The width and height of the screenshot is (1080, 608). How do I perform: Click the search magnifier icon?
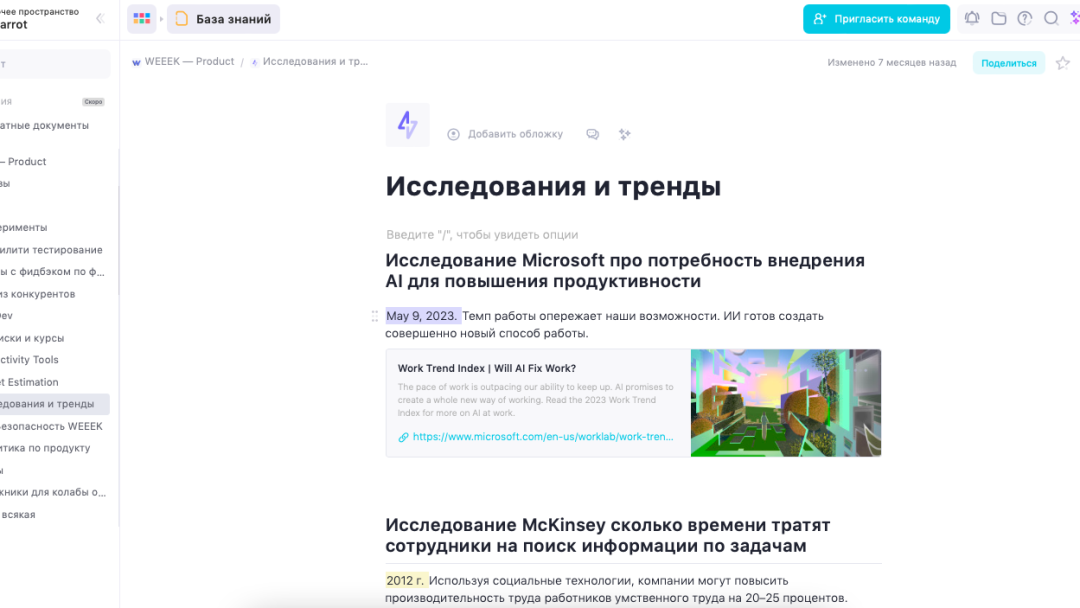point(1051,18)
